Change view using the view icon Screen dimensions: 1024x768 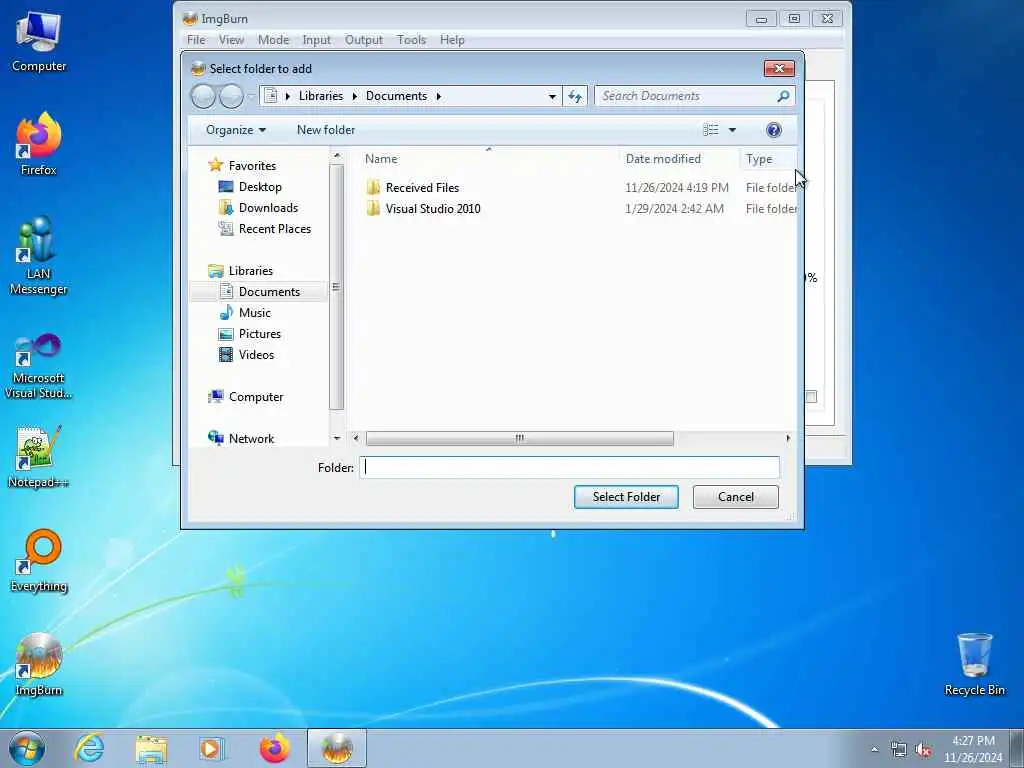click(711, 130)
